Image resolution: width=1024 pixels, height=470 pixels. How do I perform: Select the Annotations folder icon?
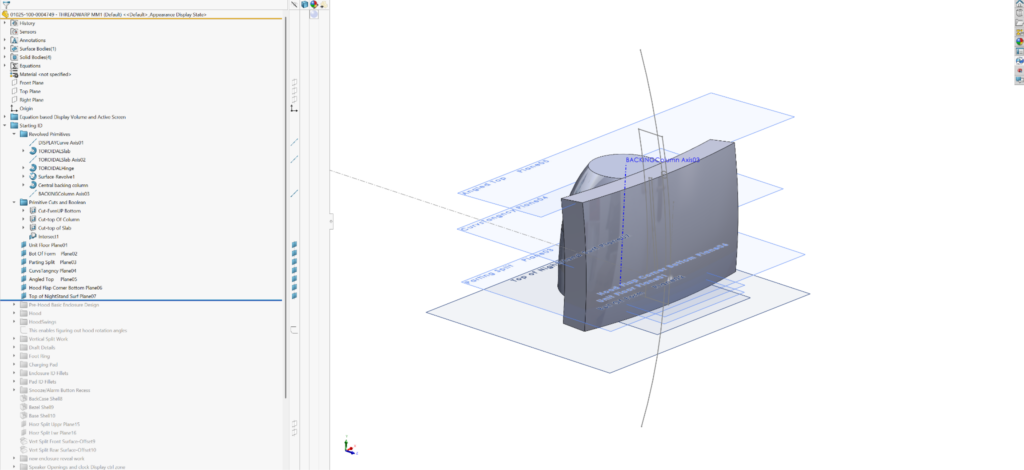click(x=14, y=40)
